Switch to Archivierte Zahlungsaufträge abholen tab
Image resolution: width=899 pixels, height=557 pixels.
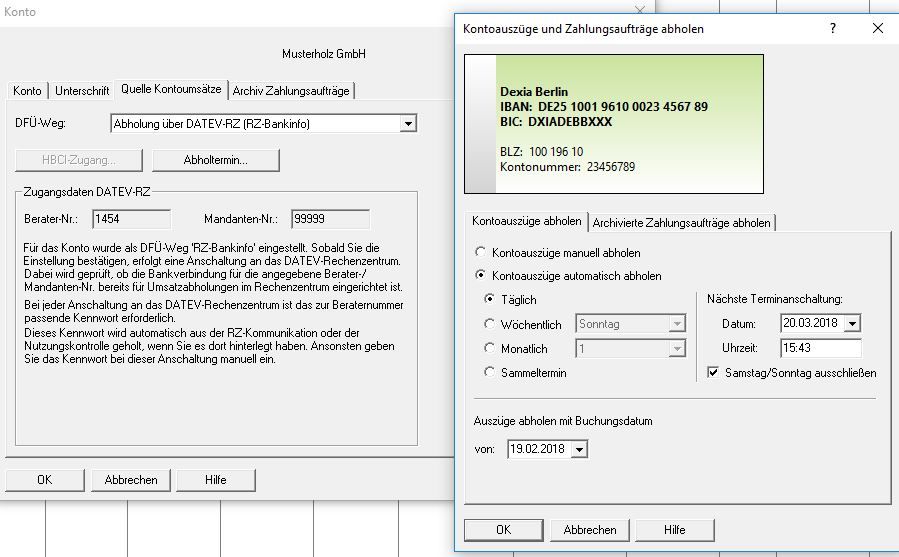pyautogui.click(x=681, y=222)
